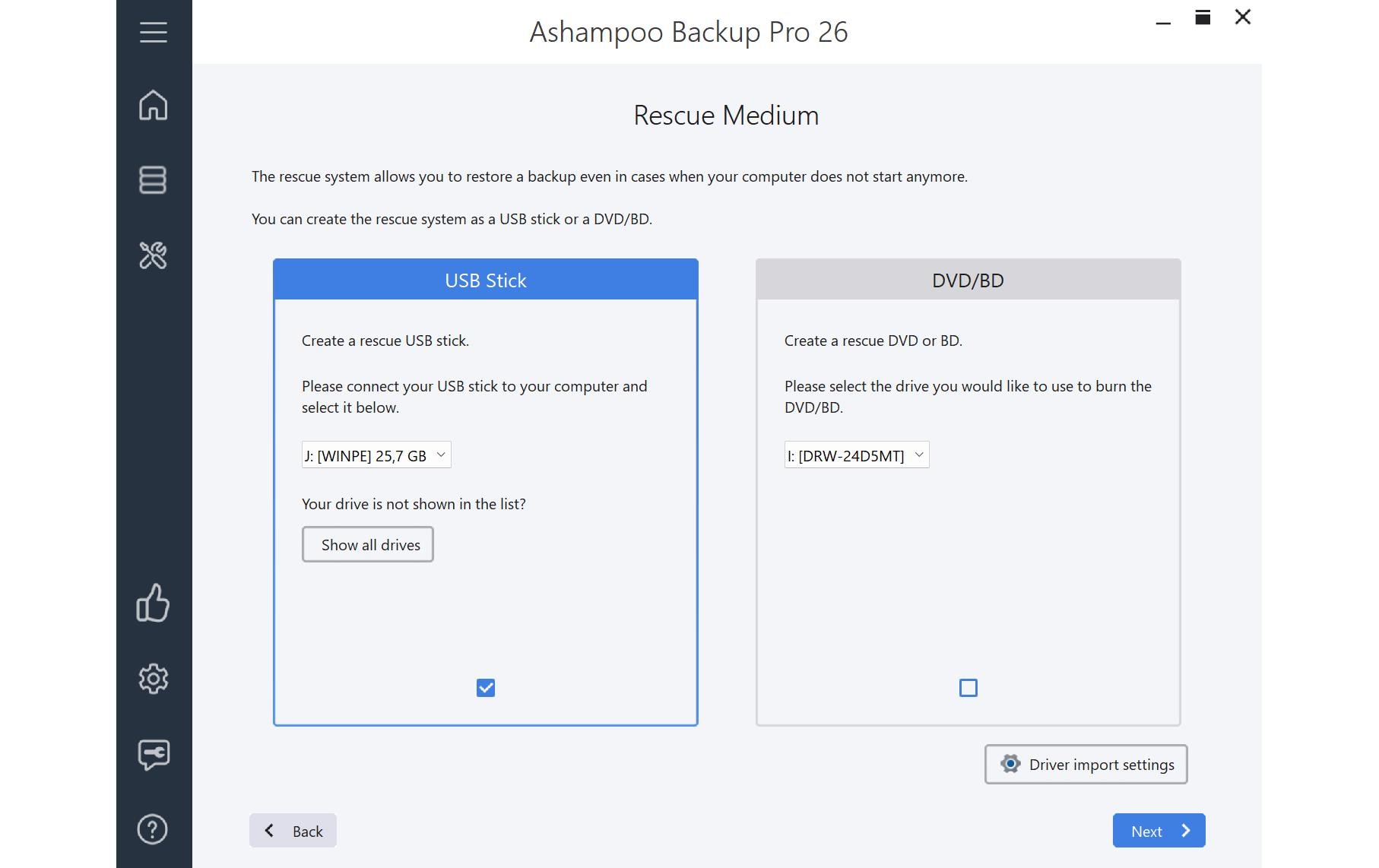Open the rescue tools wrench icon
This screenshot has height=868, width=1379.
(153, 255)
